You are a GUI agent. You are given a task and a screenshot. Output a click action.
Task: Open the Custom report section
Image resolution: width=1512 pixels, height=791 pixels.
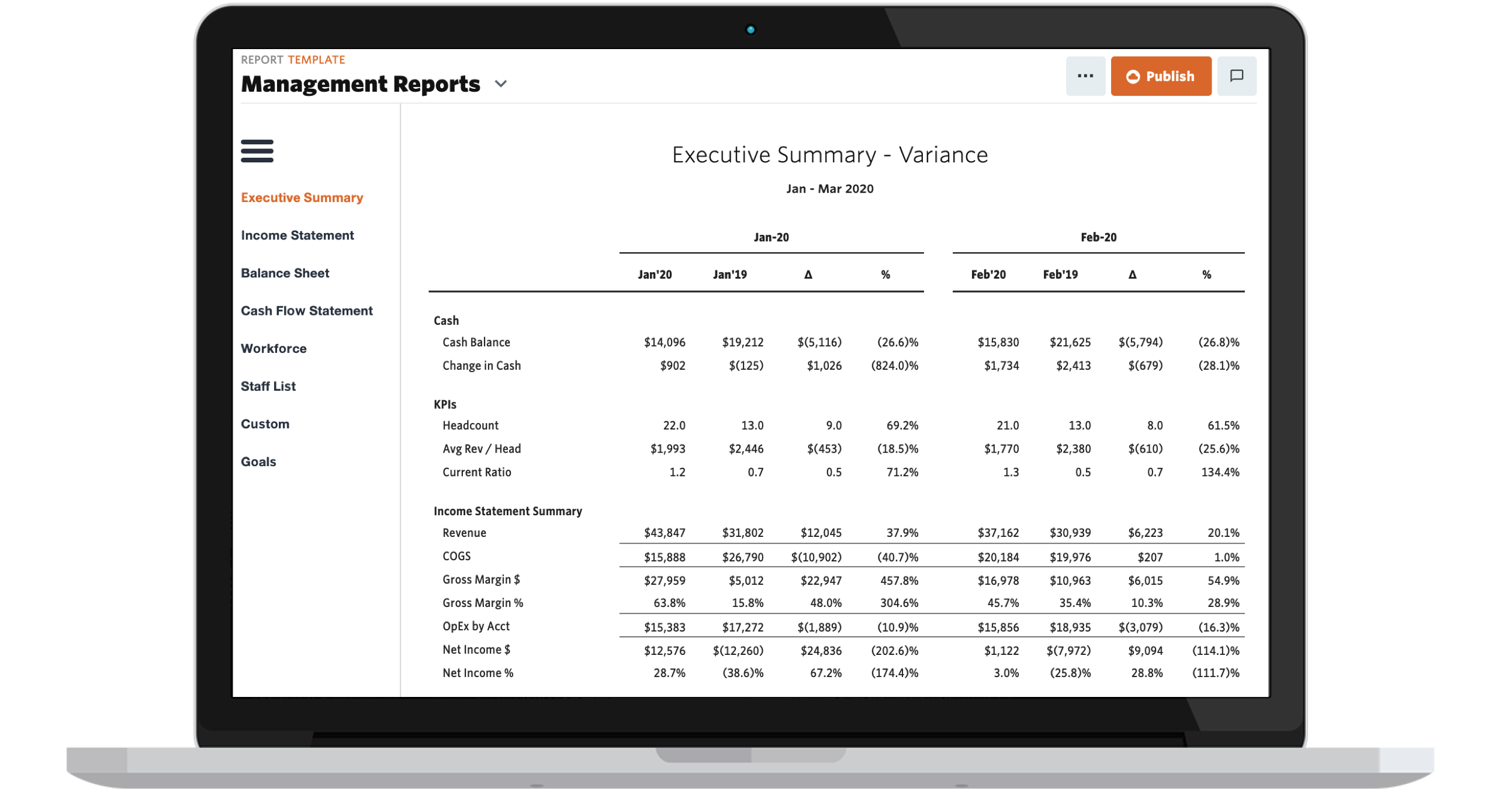(265, 424)
